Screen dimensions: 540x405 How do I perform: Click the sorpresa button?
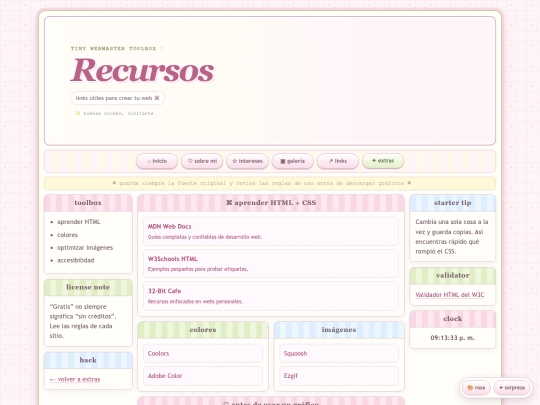[x=512, y=388]
